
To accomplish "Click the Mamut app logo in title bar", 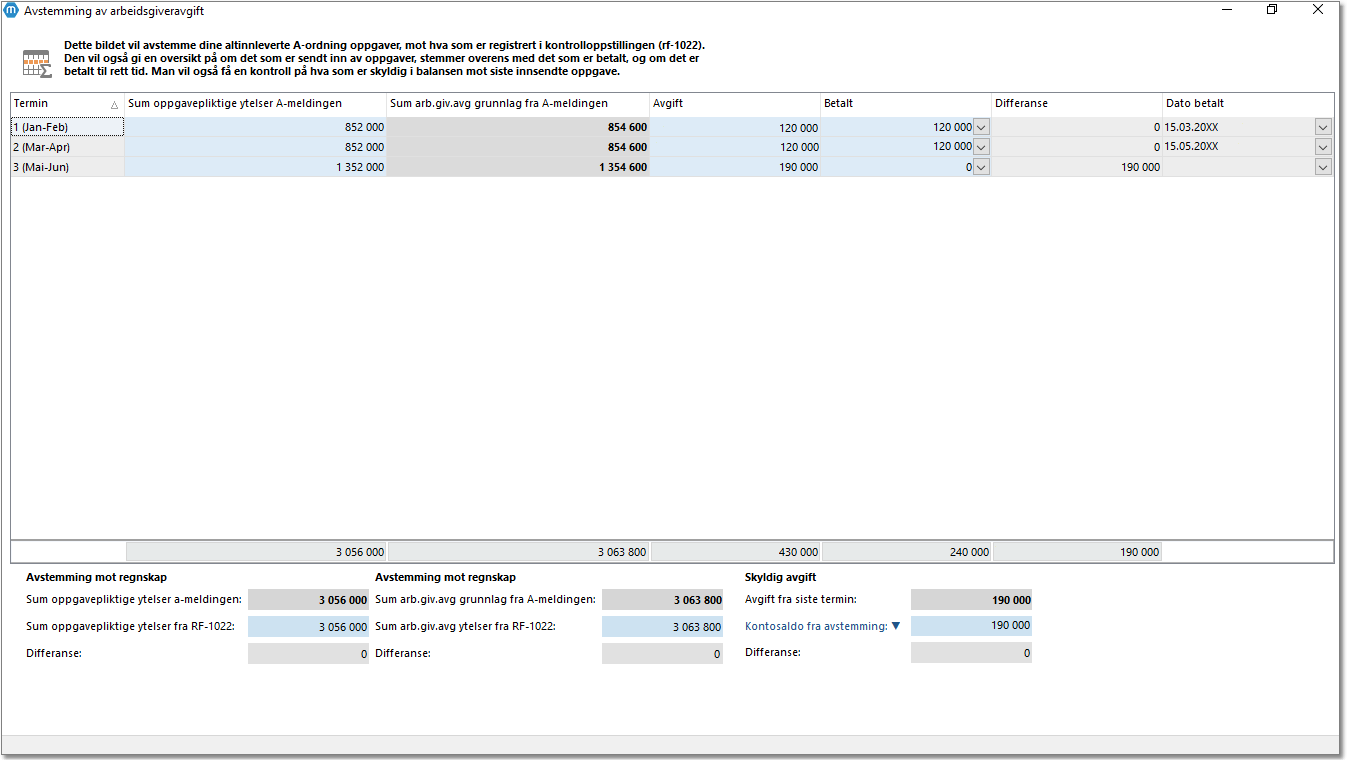I will [x=12, y=10].
